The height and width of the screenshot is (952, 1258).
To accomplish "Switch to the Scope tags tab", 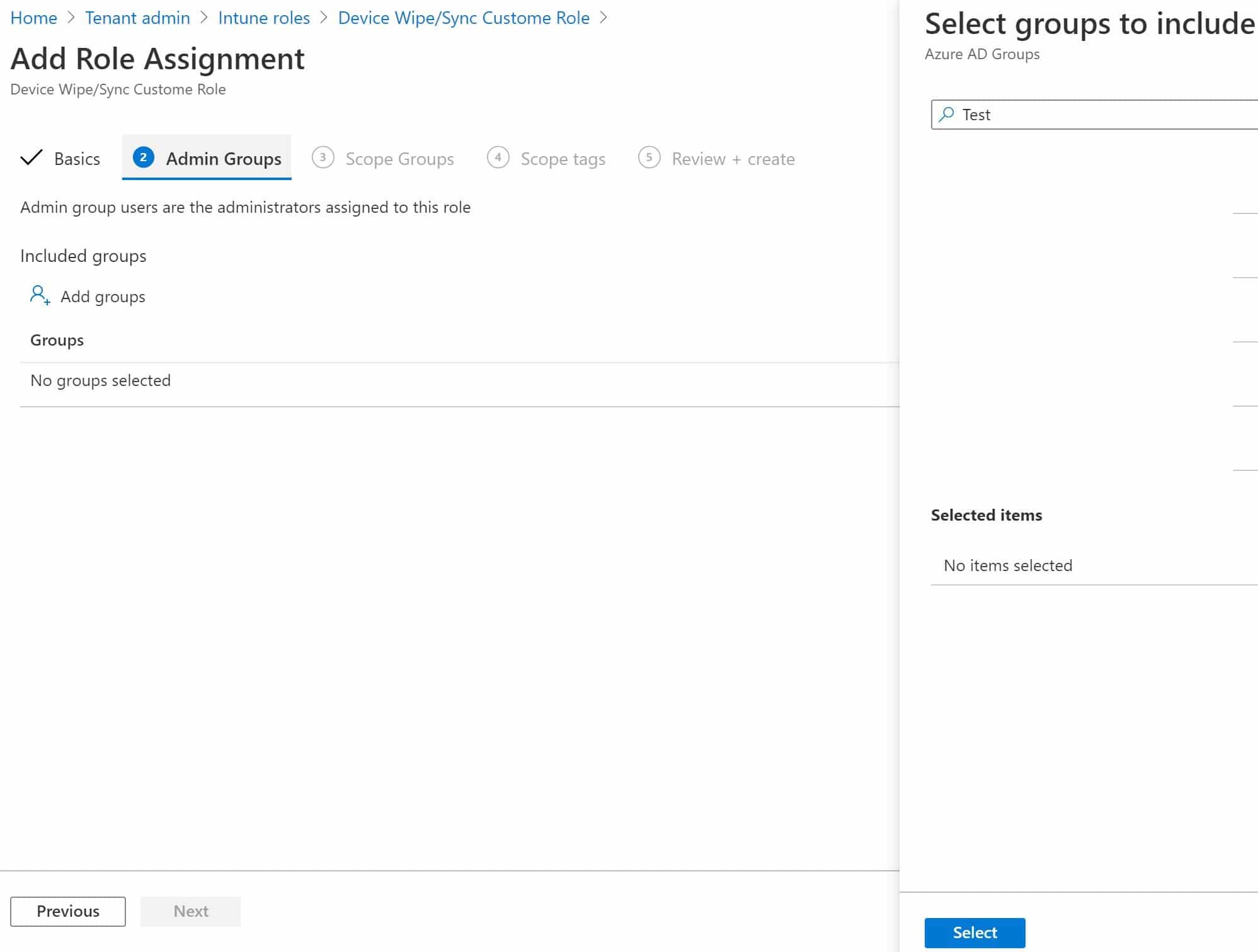I will 561,159.
